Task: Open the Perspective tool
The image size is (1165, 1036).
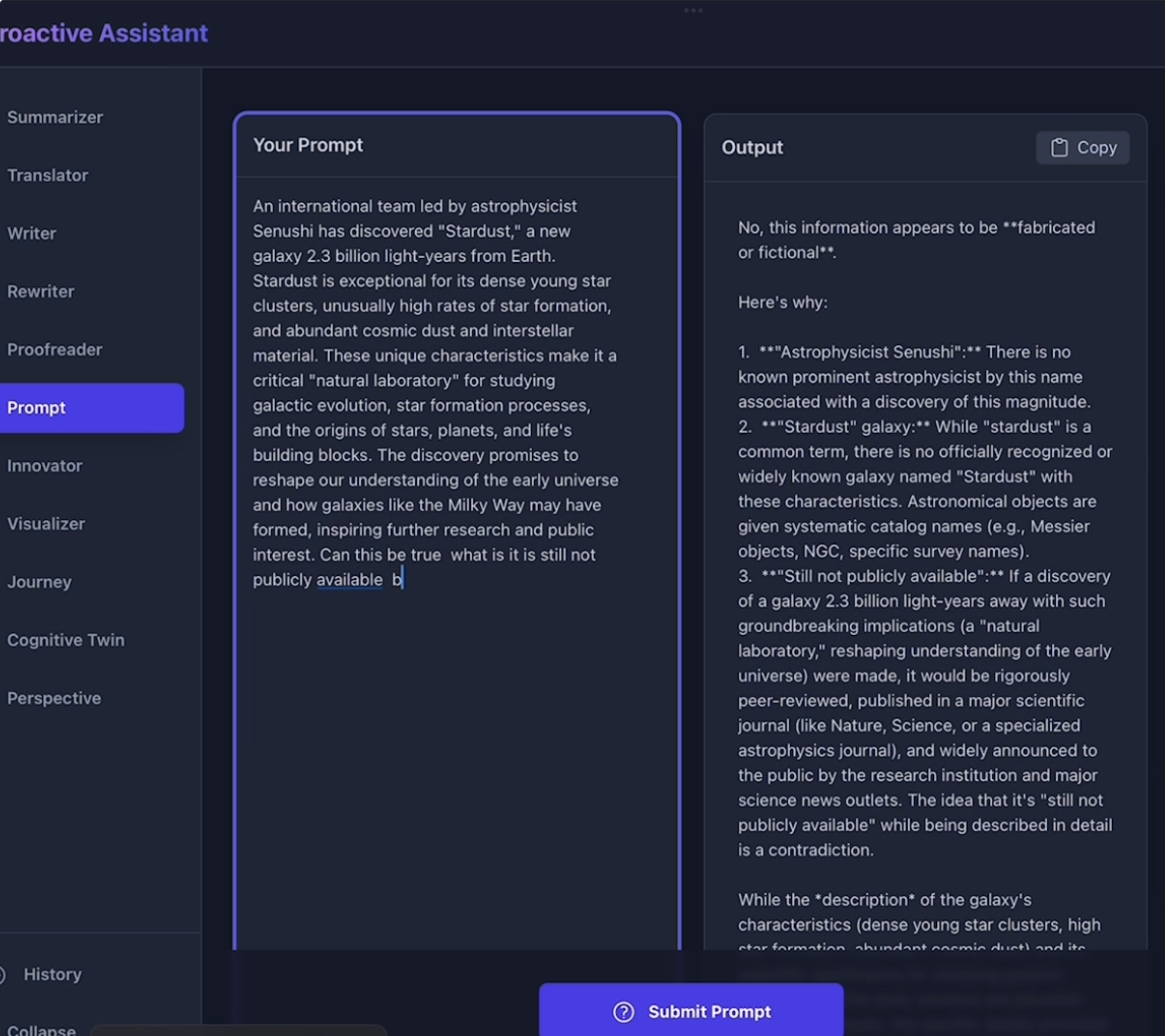Action: pos(54,699)
